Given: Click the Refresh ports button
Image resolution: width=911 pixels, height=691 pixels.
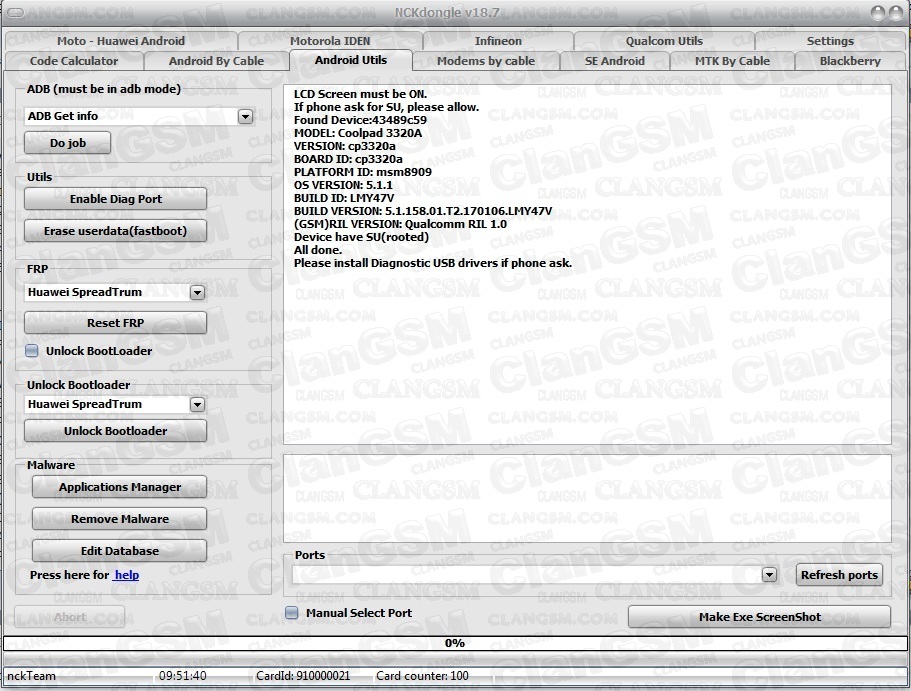Looking at the screenshot, I should click(839, 575).
